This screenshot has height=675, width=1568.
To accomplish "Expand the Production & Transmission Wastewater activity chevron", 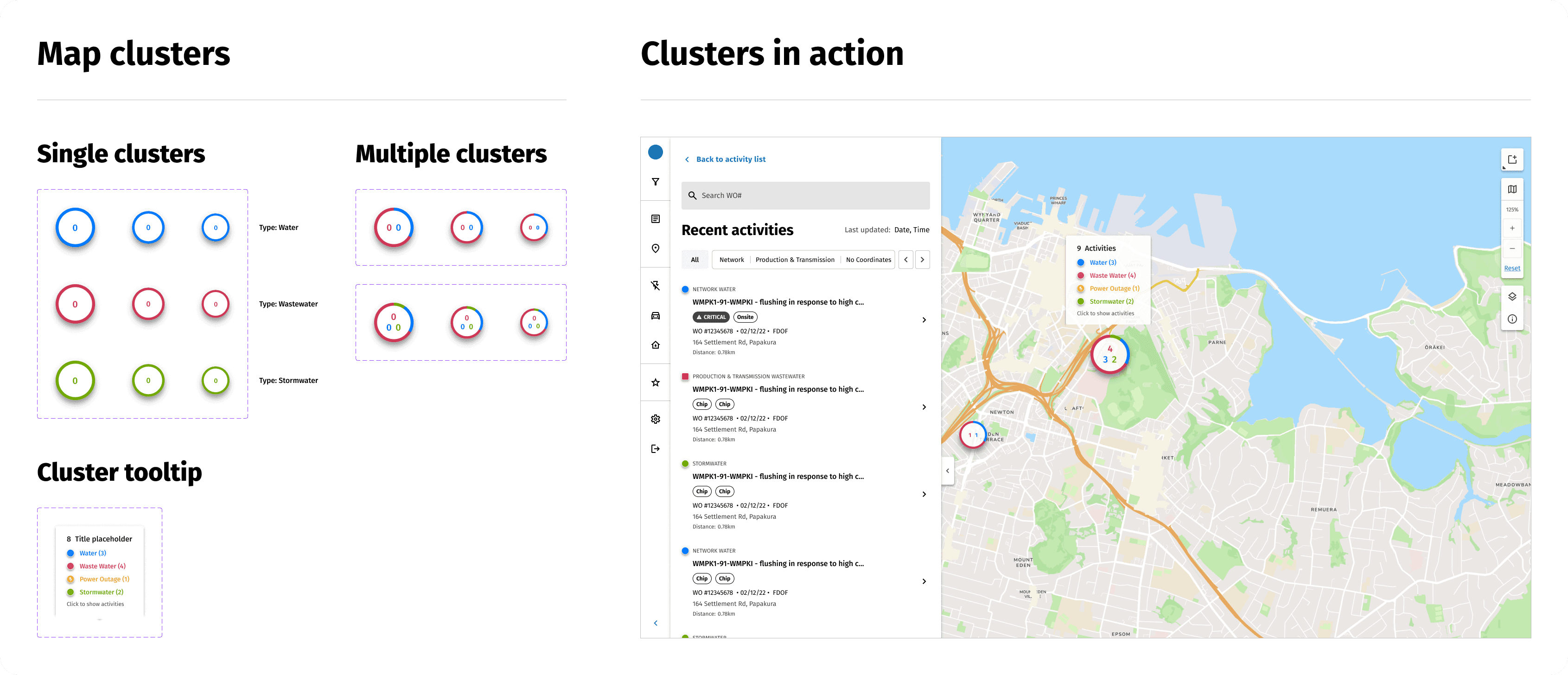I will tap(924, 407).
